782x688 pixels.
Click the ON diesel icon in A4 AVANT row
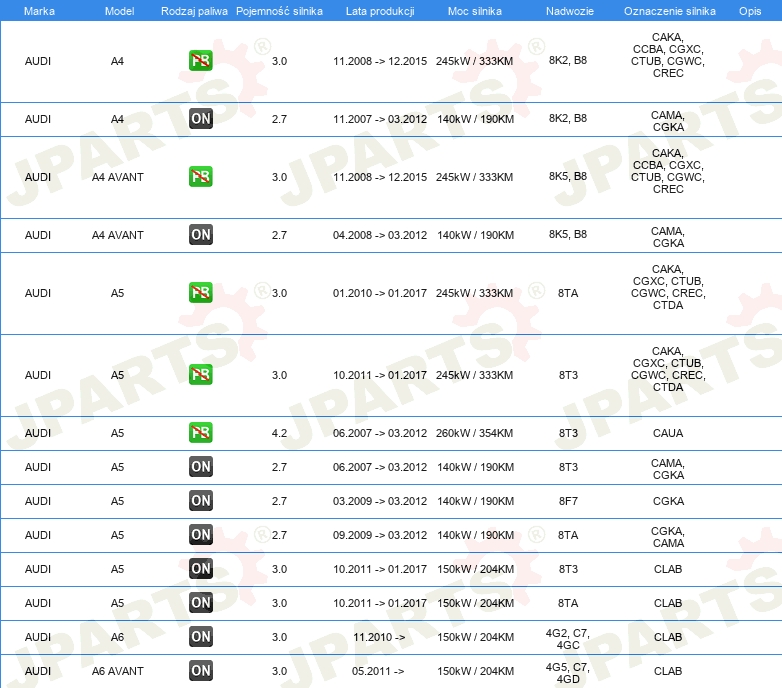pos(201,235)
